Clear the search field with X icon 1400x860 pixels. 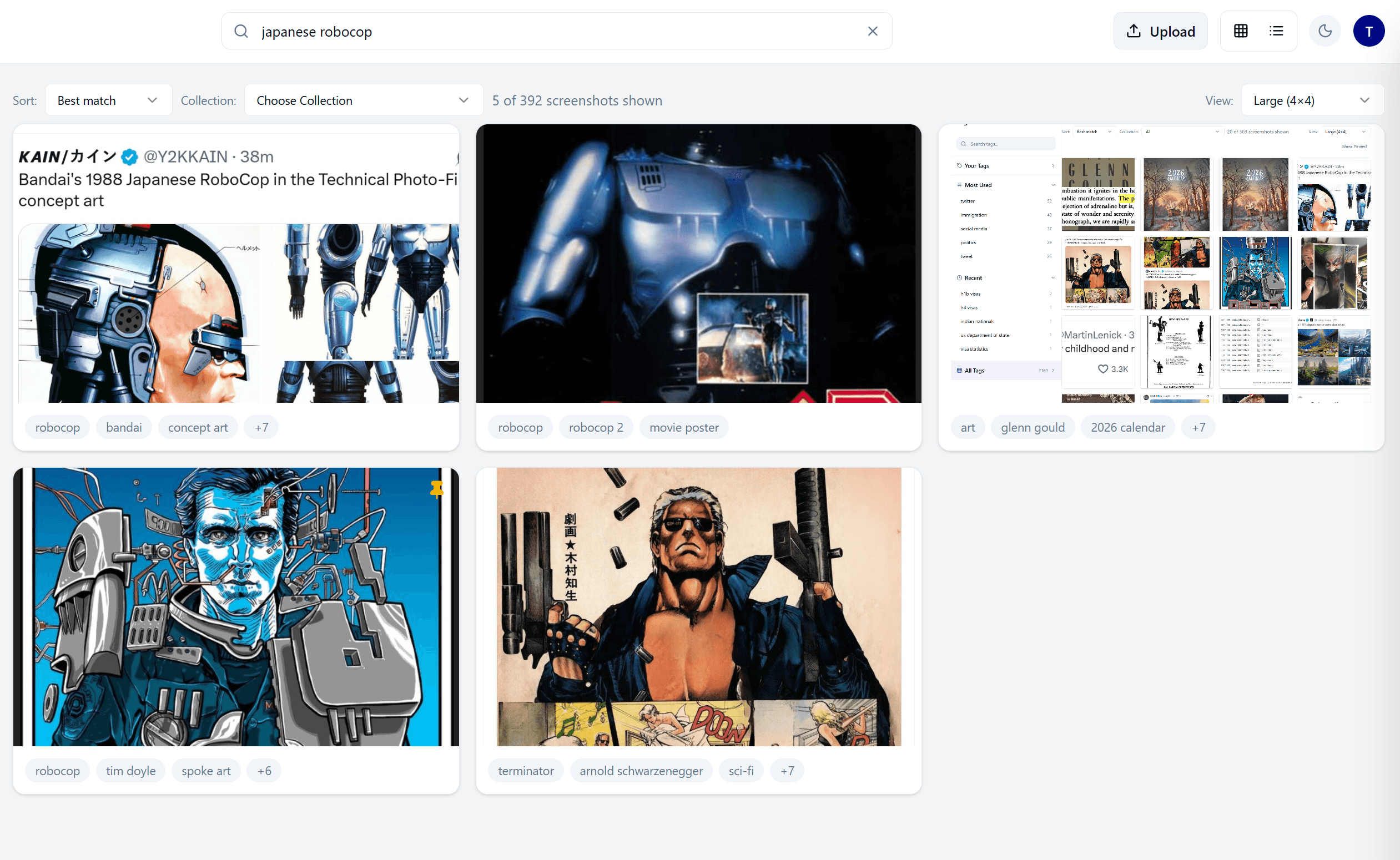click(872, 31)
